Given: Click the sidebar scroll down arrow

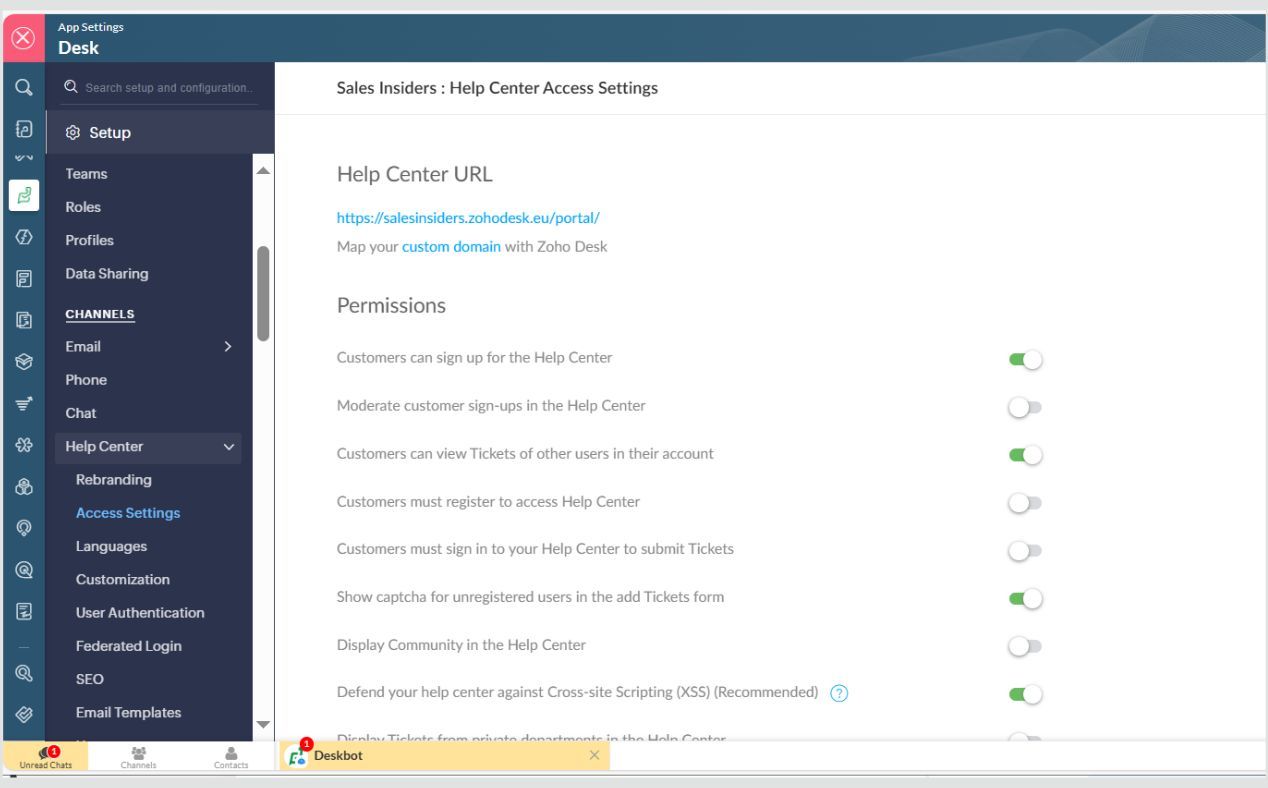Looking at the screenshot, I should click(x=264, y=724).
